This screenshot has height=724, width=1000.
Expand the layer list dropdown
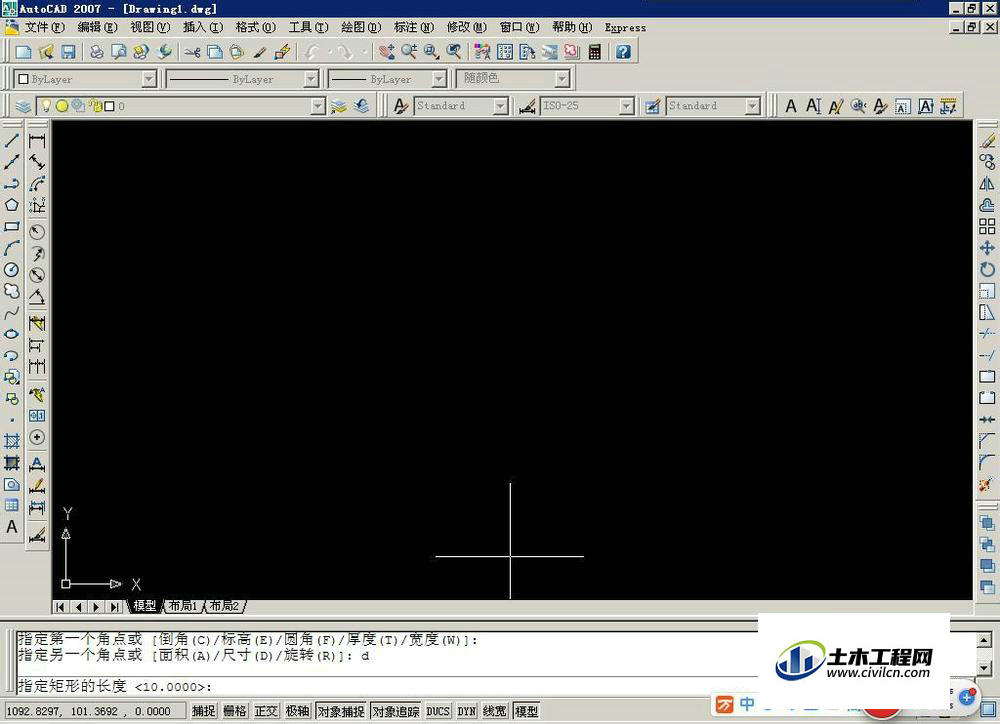[318, 106]
